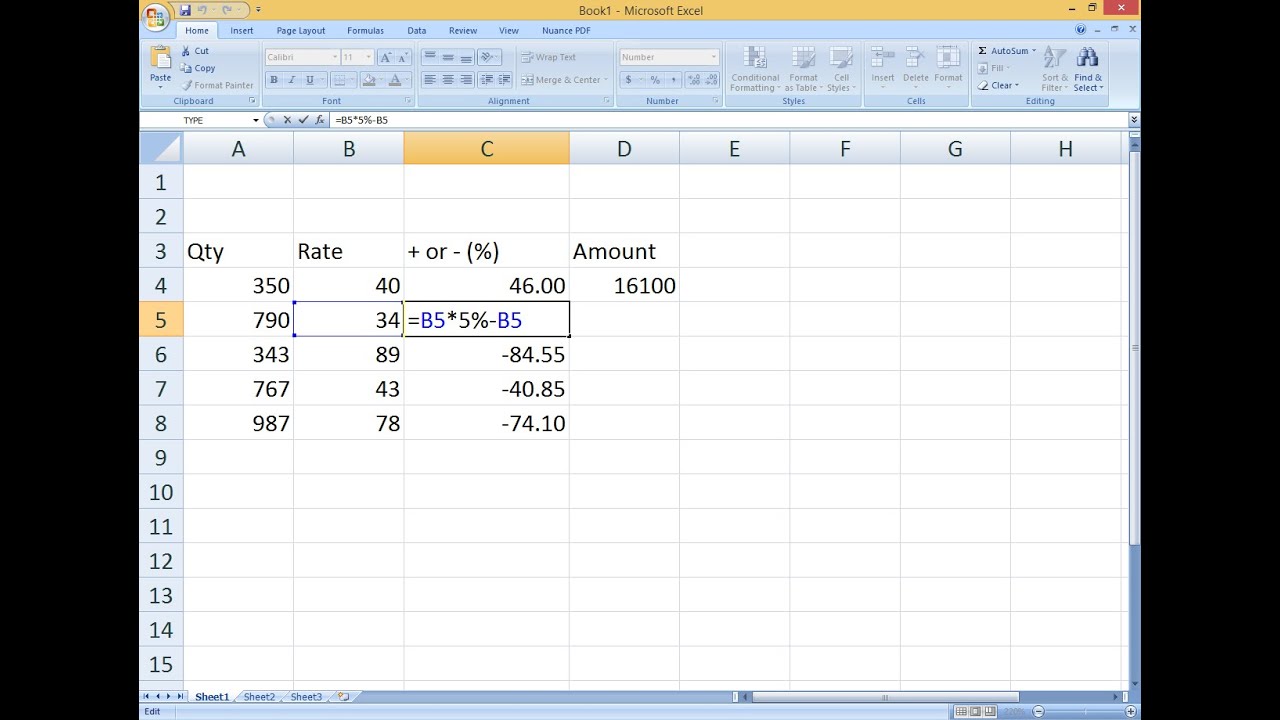Image resolution: width=1280 pixels, height=720 pixels.
Task: Switch to Normal view in status bar
Action: (961, 712)
